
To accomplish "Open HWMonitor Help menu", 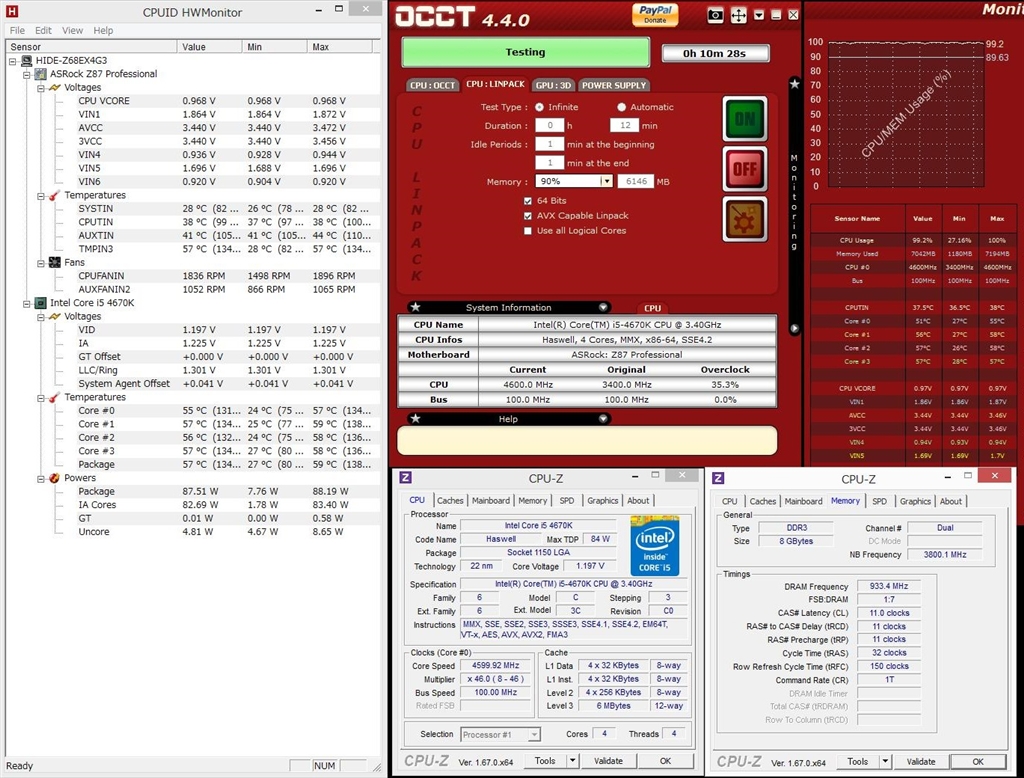I will (103, 30).
